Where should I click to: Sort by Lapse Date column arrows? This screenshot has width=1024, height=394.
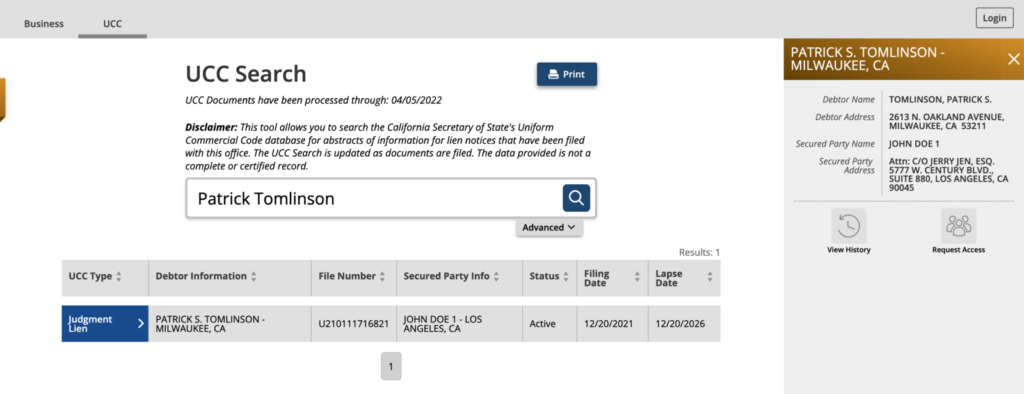(x=710, y=278)
